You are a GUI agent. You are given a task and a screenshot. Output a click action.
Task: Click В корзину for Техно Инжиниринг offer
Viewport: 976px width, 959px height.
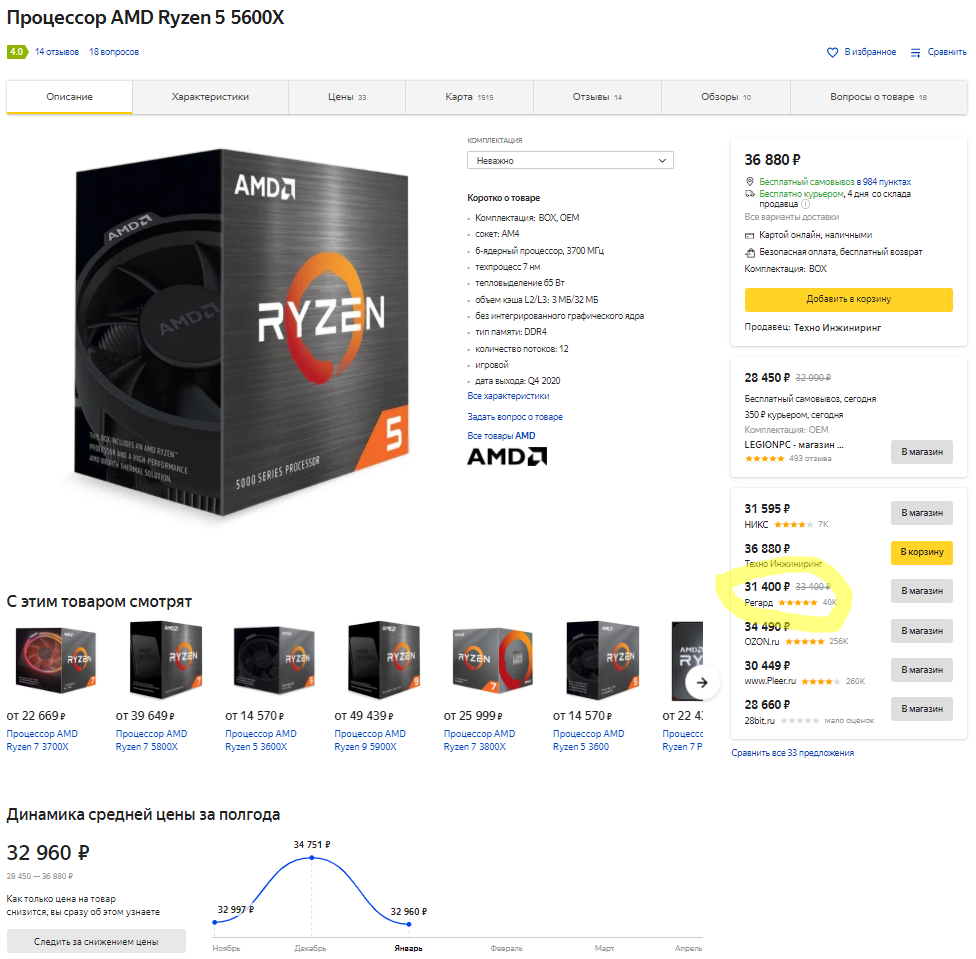point(922,552)
